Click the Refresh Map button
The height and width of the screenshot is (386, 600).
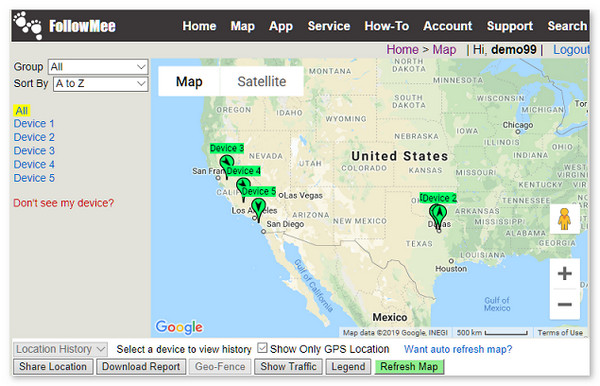tap(409, 366)
